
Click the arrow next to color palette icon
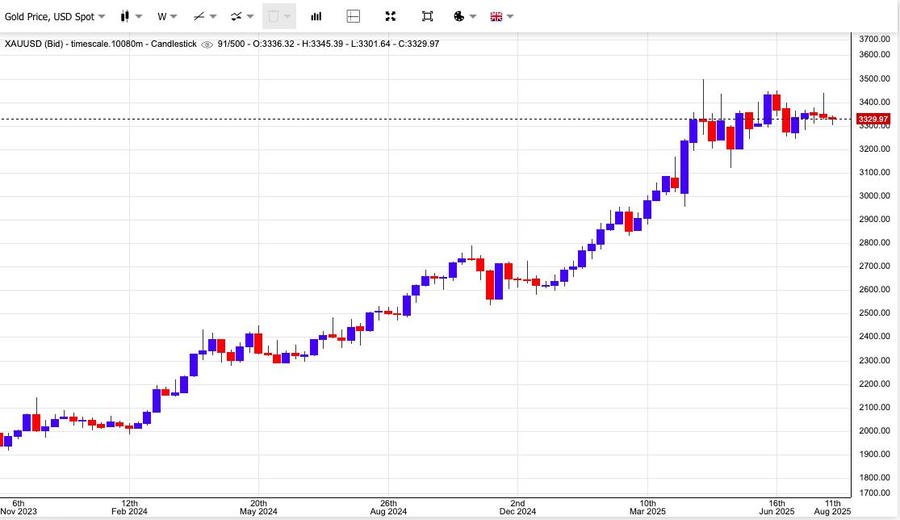[473, 17]
